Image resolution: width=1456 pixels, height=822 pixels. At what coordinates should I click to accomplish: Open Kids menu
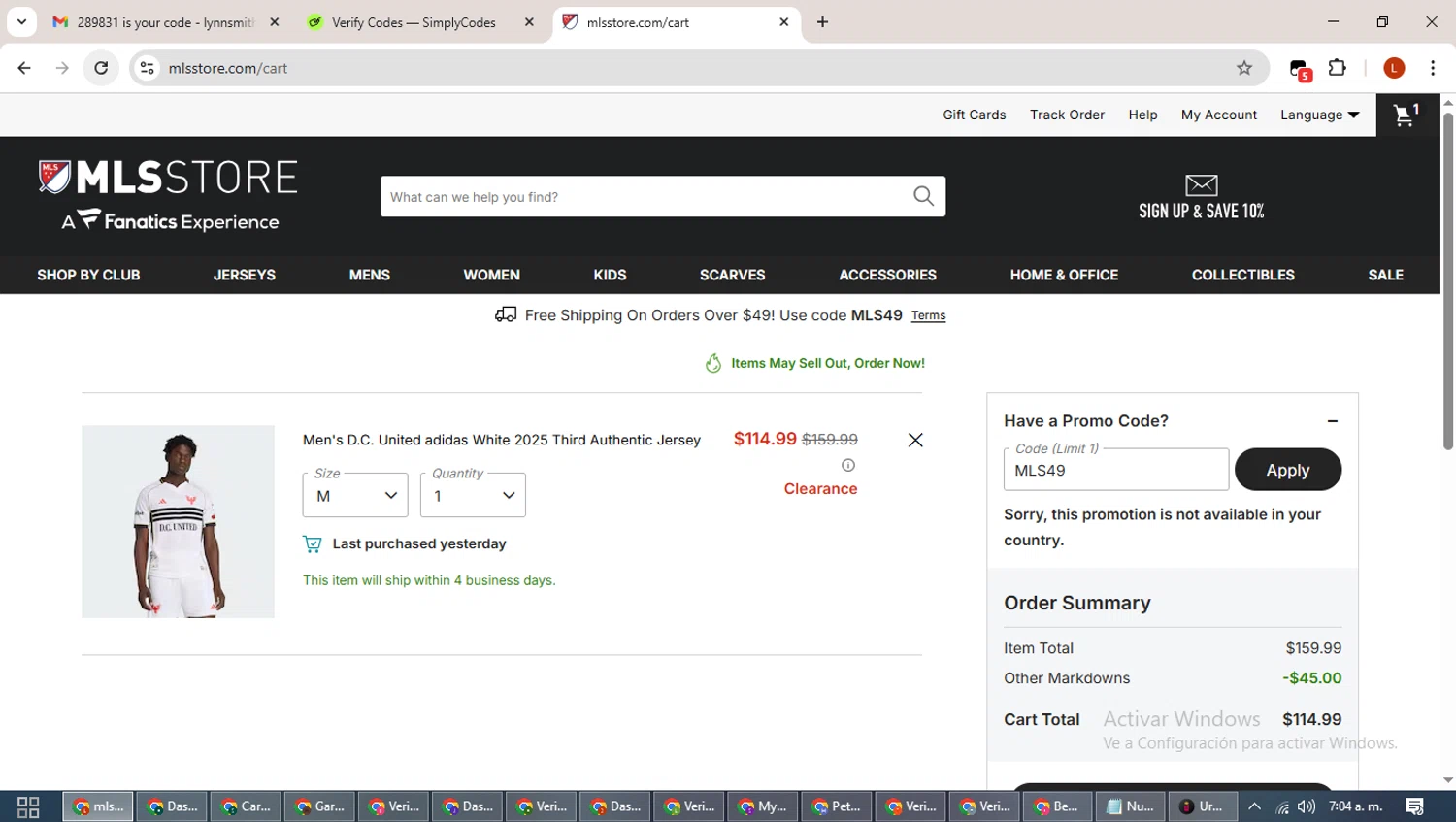coord(610,275)
